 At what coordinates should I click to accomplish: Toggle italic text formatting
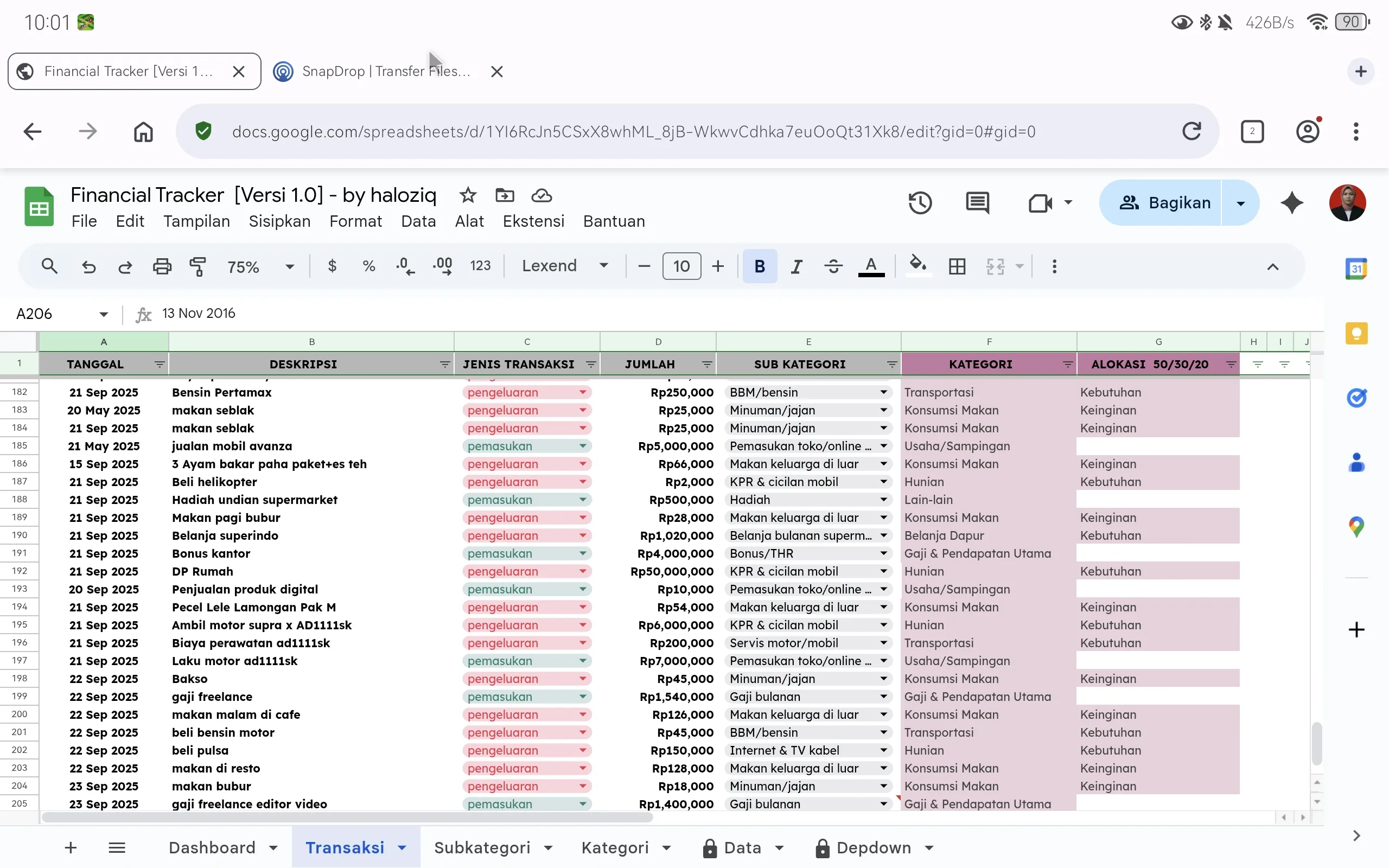click(796, 266)
